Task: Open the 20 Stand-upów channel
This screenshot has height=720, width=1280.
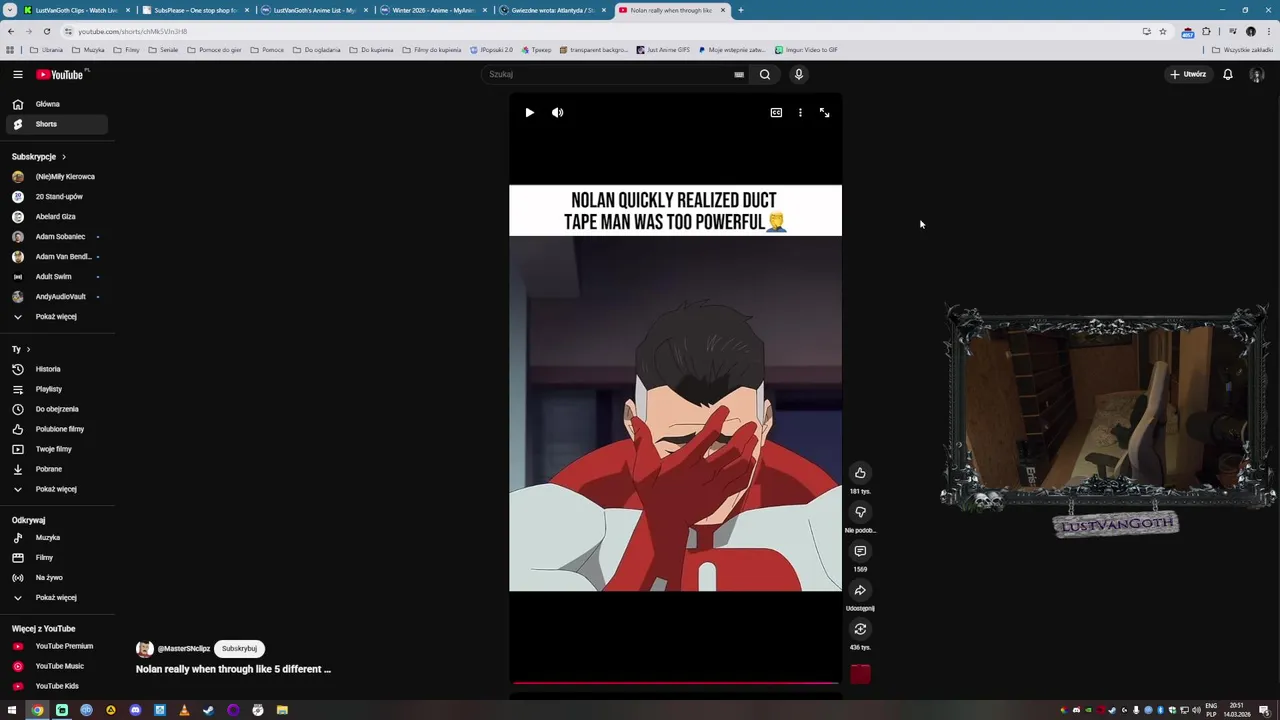Action: tap(56, 197)
